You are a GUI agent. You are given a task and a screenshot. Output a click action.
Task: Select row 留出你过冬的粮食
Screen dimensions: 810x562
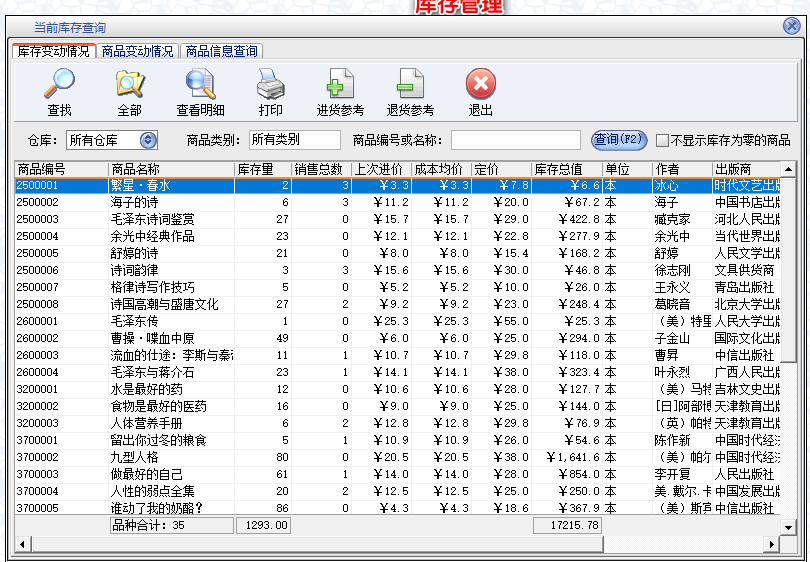pyautogui.click(x=397, y=441)
